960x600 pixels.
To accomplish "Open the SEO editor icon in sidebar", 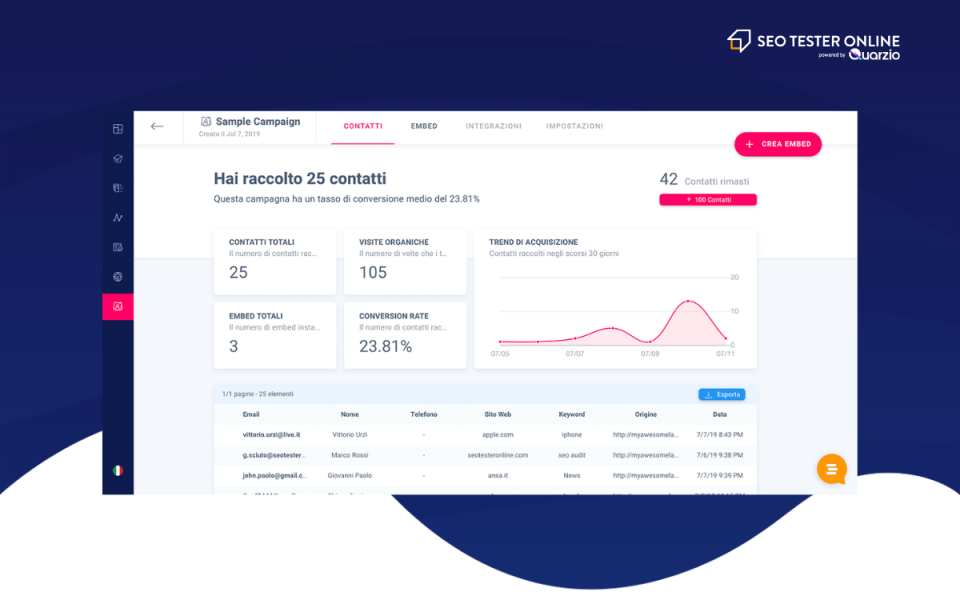I will 117,246.
